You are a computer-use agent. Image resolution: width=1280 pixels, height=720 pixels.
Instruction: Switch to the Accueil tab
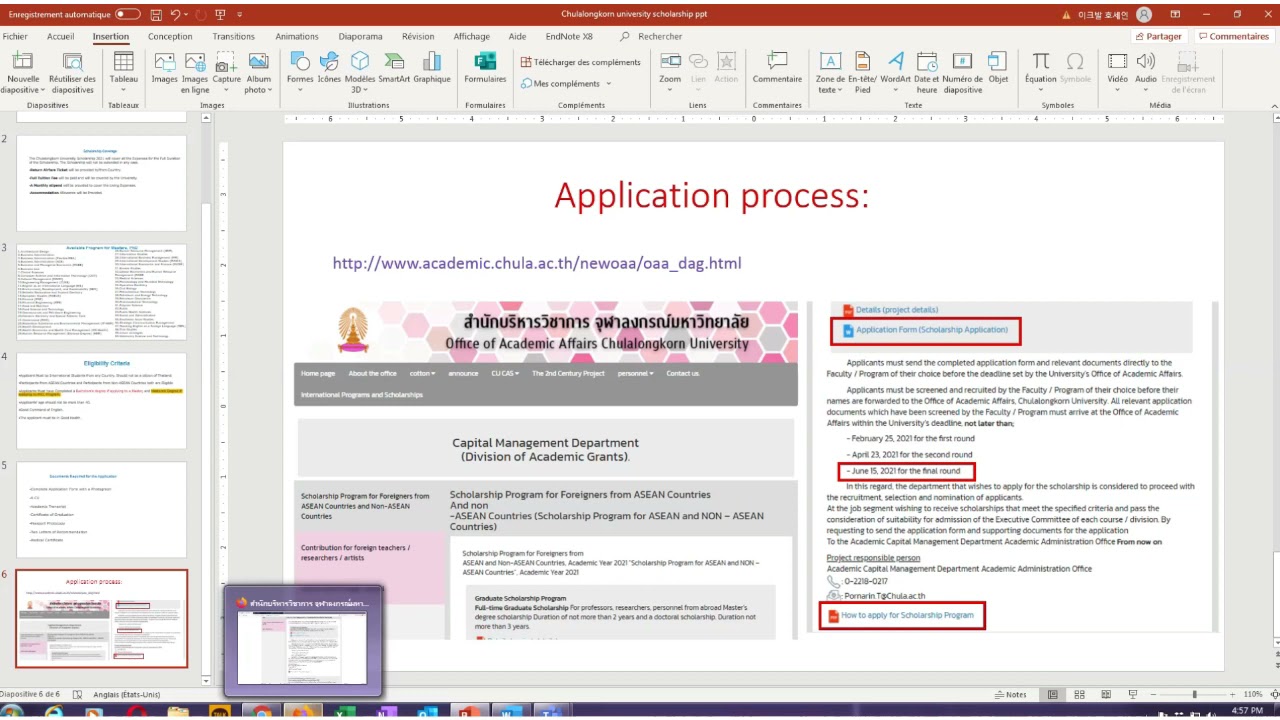pyautogui.click(x=60, y=36)
